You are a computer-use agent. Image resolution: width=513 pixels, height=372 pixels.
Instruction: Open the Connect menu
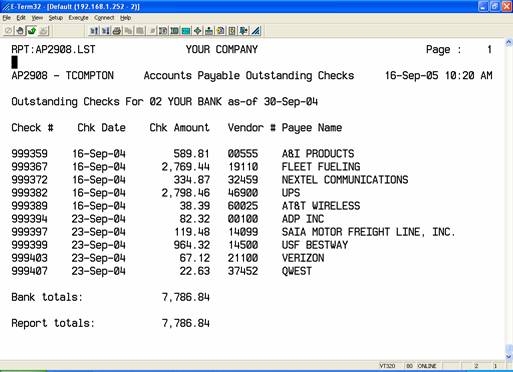pos(104,18)
